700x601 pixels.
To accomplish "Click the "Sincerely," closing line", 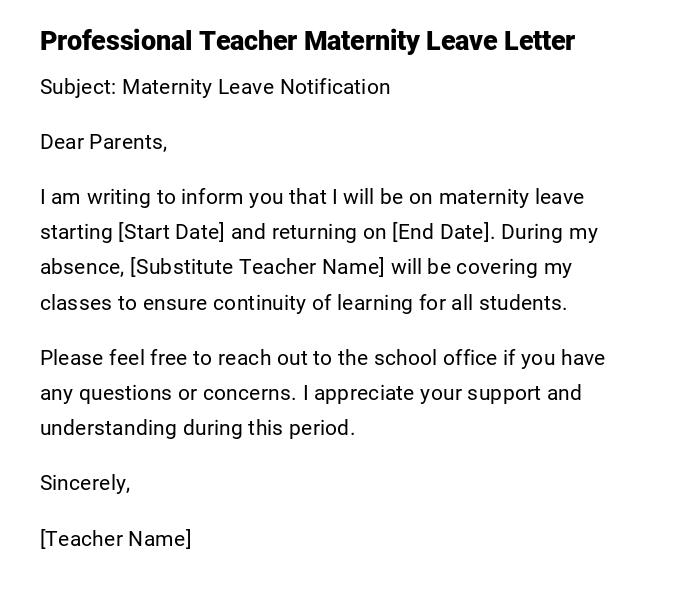I will [x=85, y=483].
